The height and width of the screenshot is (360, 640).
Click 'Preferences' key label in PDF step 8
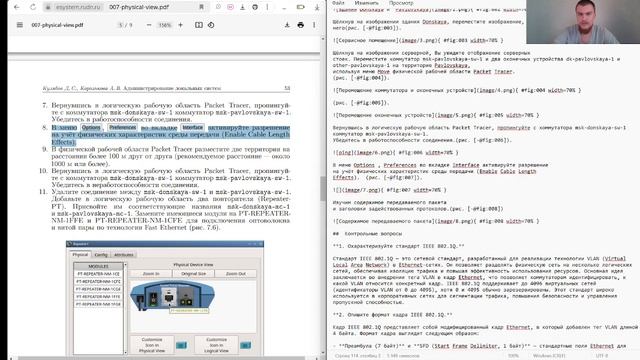click(x=122, y=128)
